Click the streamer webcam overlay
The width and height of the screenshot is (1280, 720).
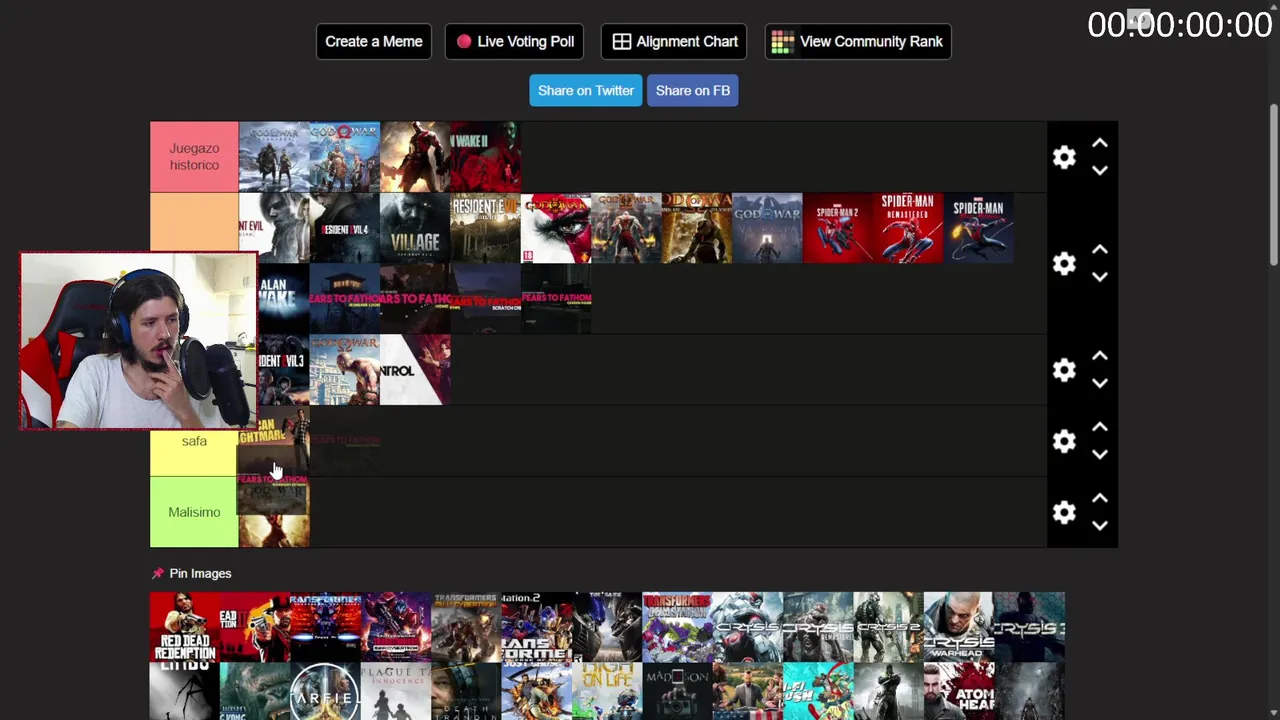138,341
